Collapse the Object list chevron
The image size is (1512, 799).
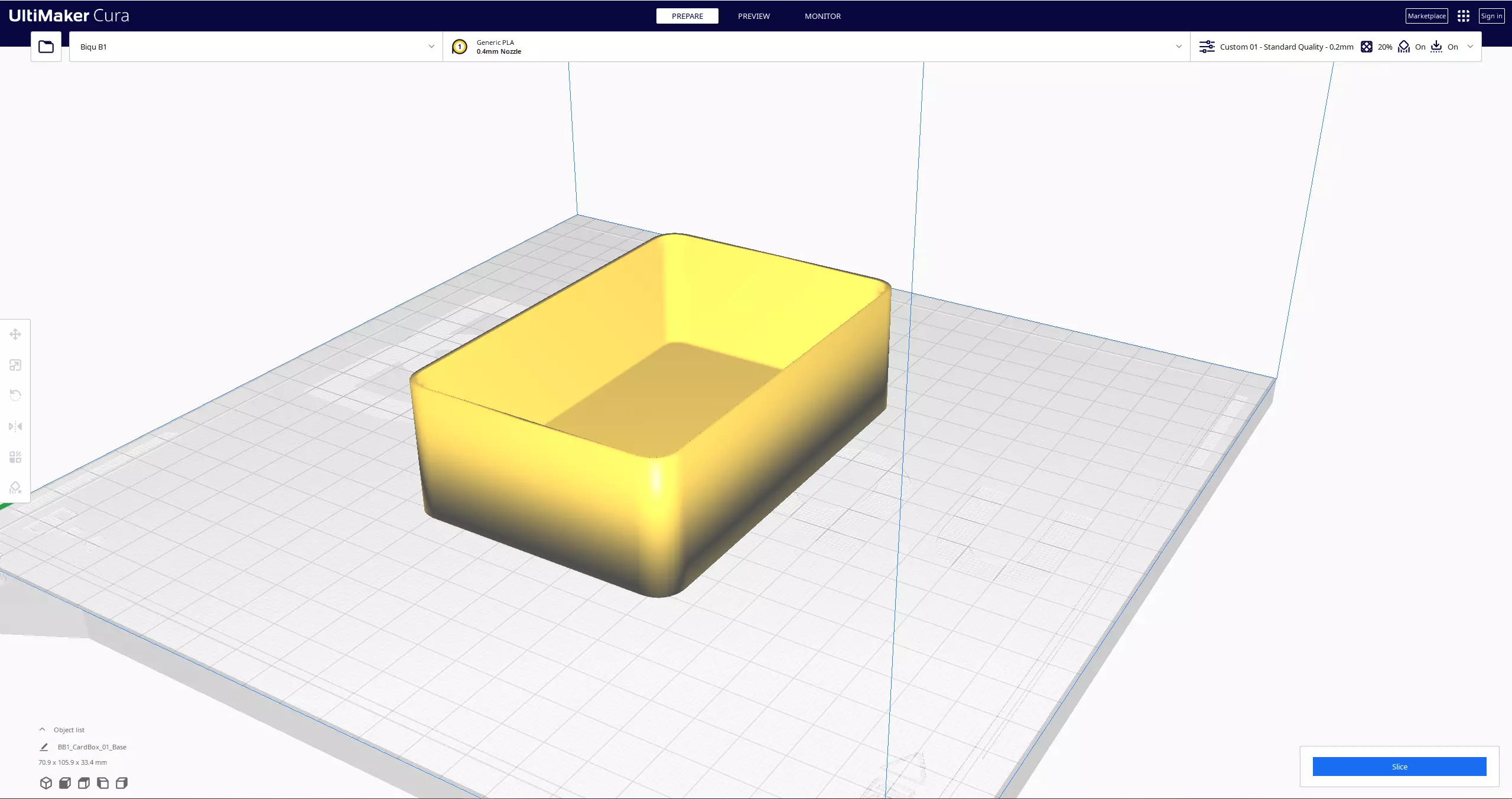[42, 730]
